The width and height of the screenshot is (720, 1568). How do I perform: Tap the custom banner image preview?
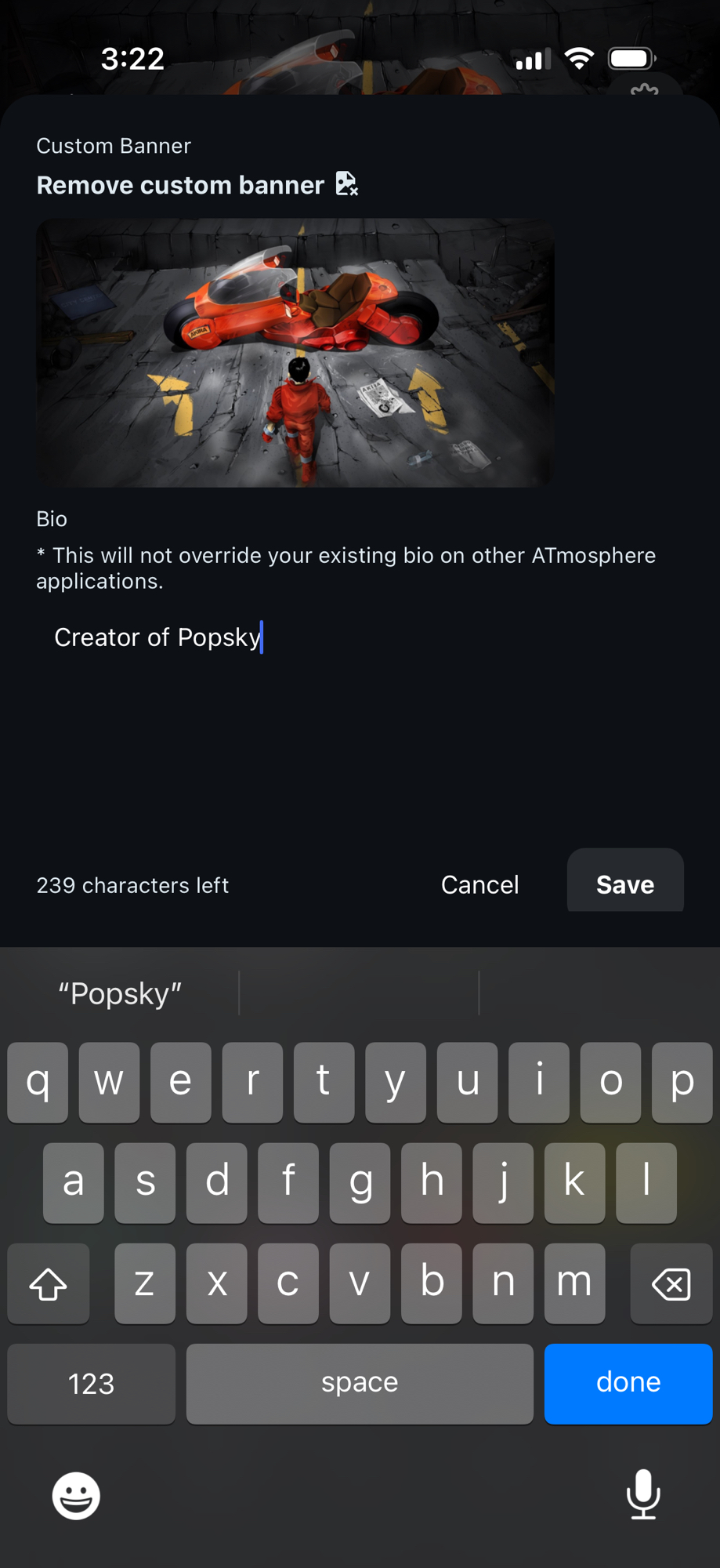click(295, 353)
